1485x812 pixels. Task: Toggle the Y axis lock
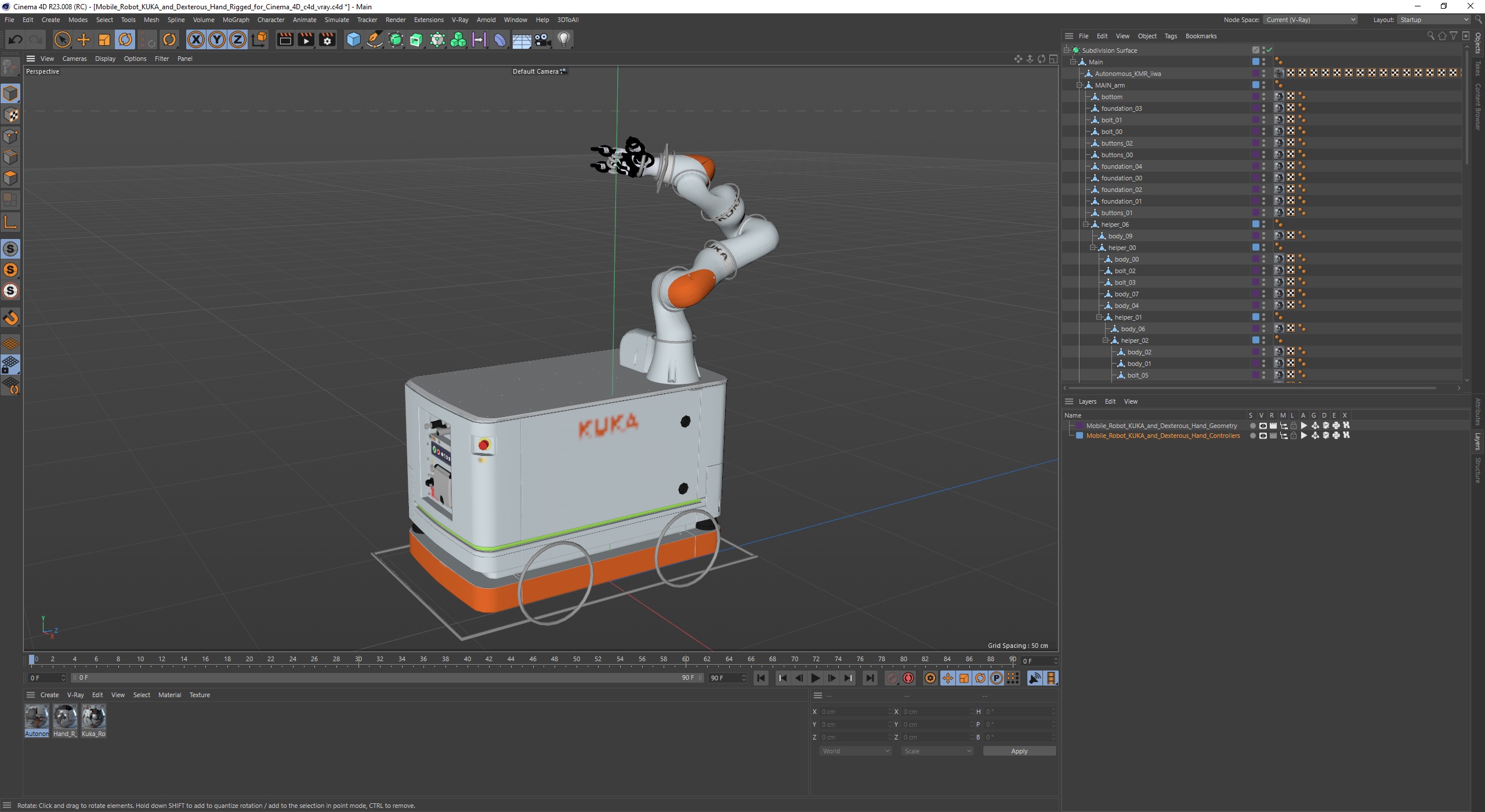(x=217, y=39)
